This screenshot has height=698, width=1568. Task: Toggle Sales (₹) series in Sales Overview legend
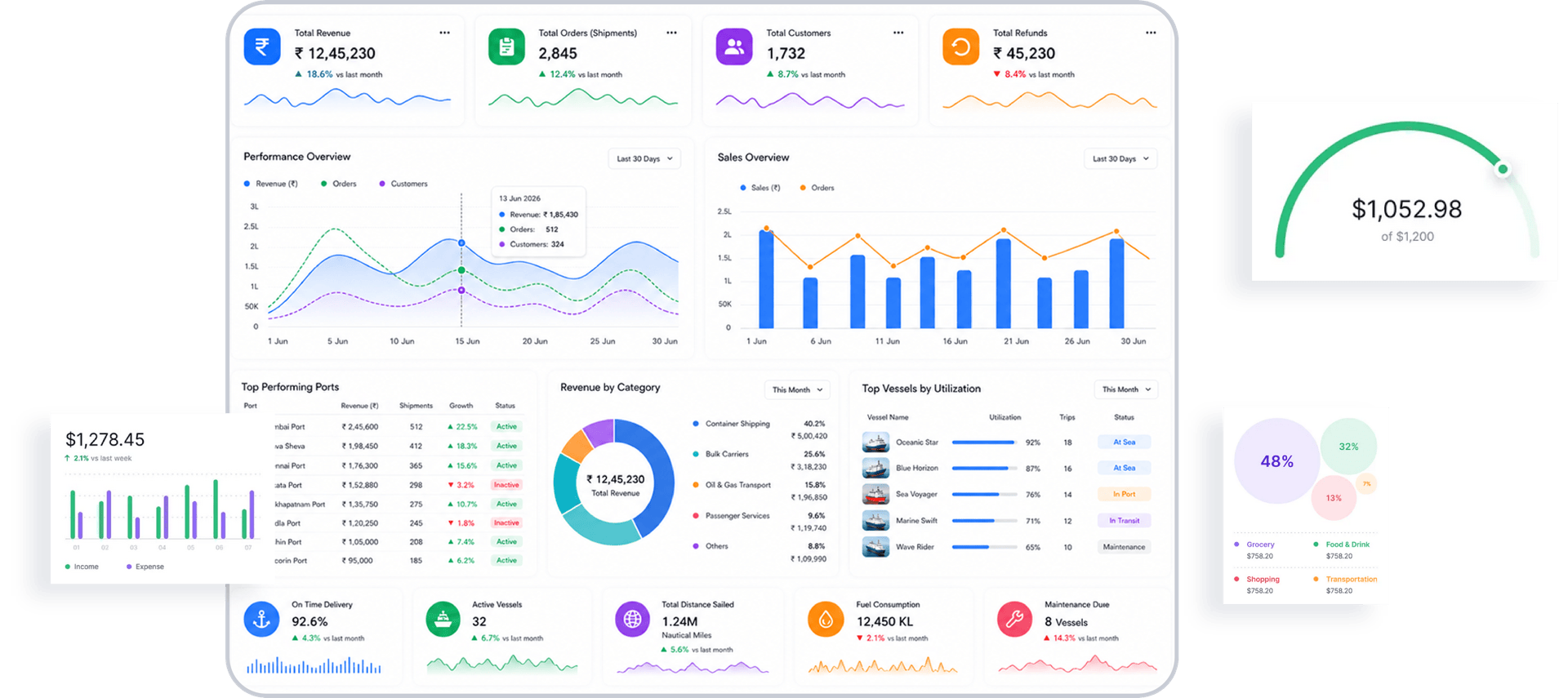click(760, 188)
